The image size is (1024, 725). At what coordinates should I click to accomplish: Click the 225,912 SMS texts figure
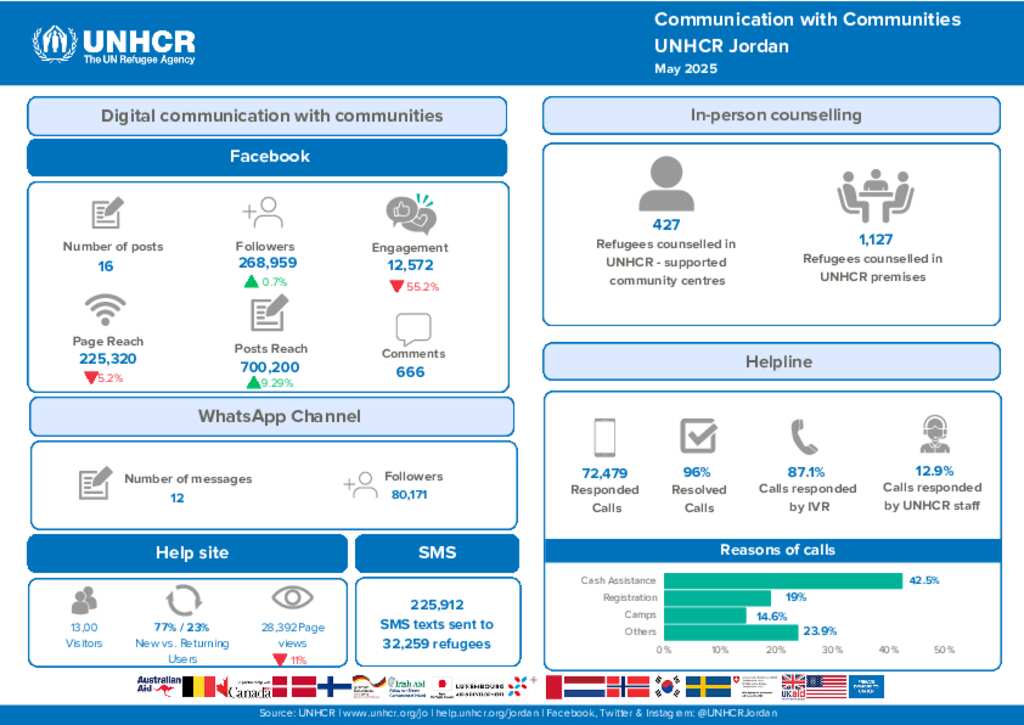[437, 605]
